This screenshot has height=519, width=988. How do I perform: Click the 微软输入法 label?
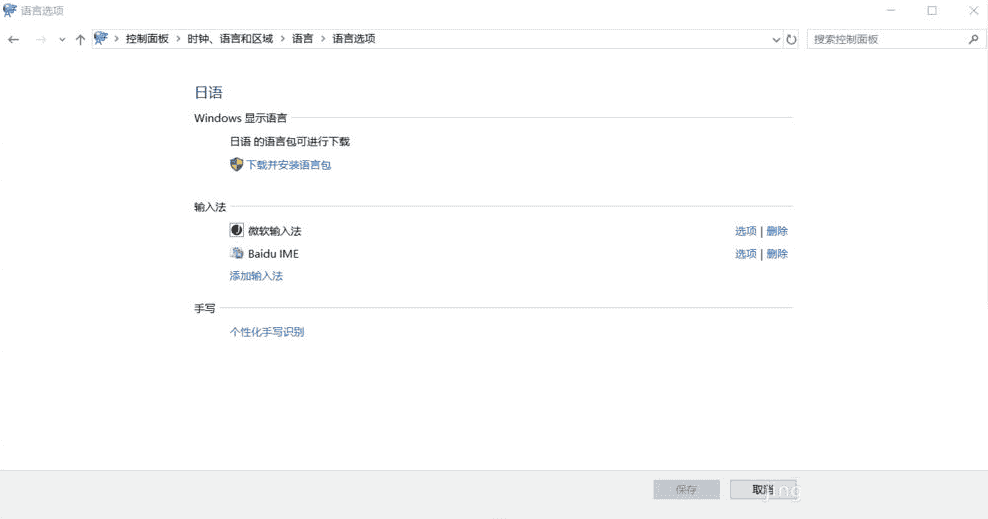(x=274, y=231)
